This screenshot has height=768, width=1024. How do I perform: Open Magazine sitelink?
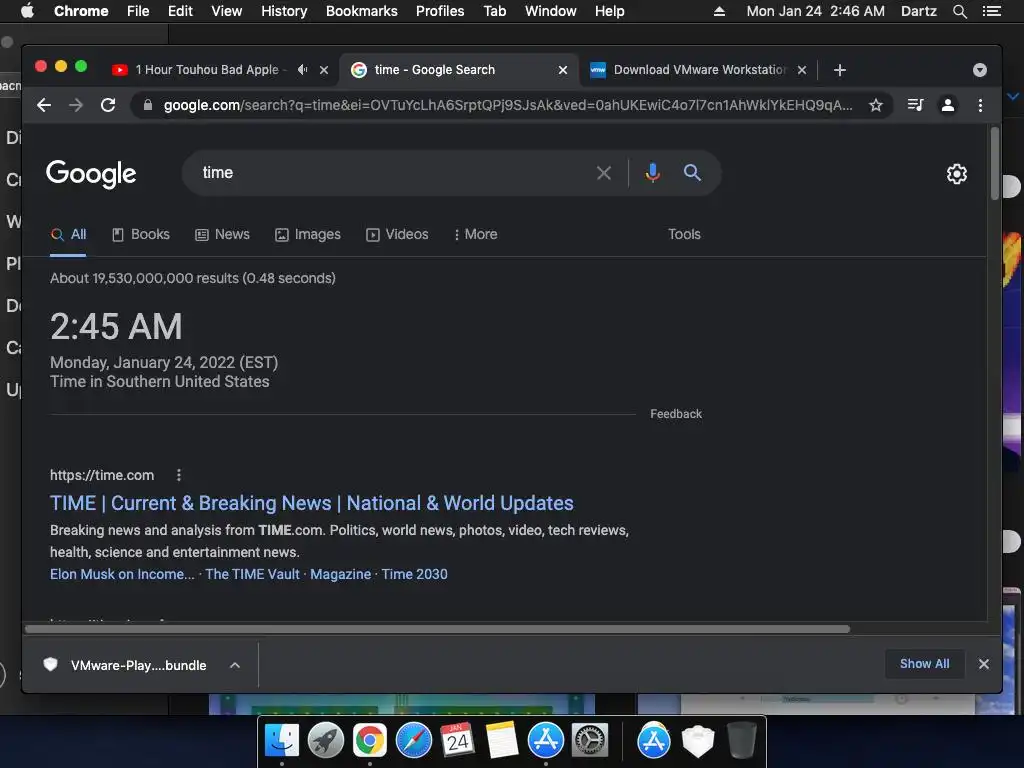pos(340,574)
